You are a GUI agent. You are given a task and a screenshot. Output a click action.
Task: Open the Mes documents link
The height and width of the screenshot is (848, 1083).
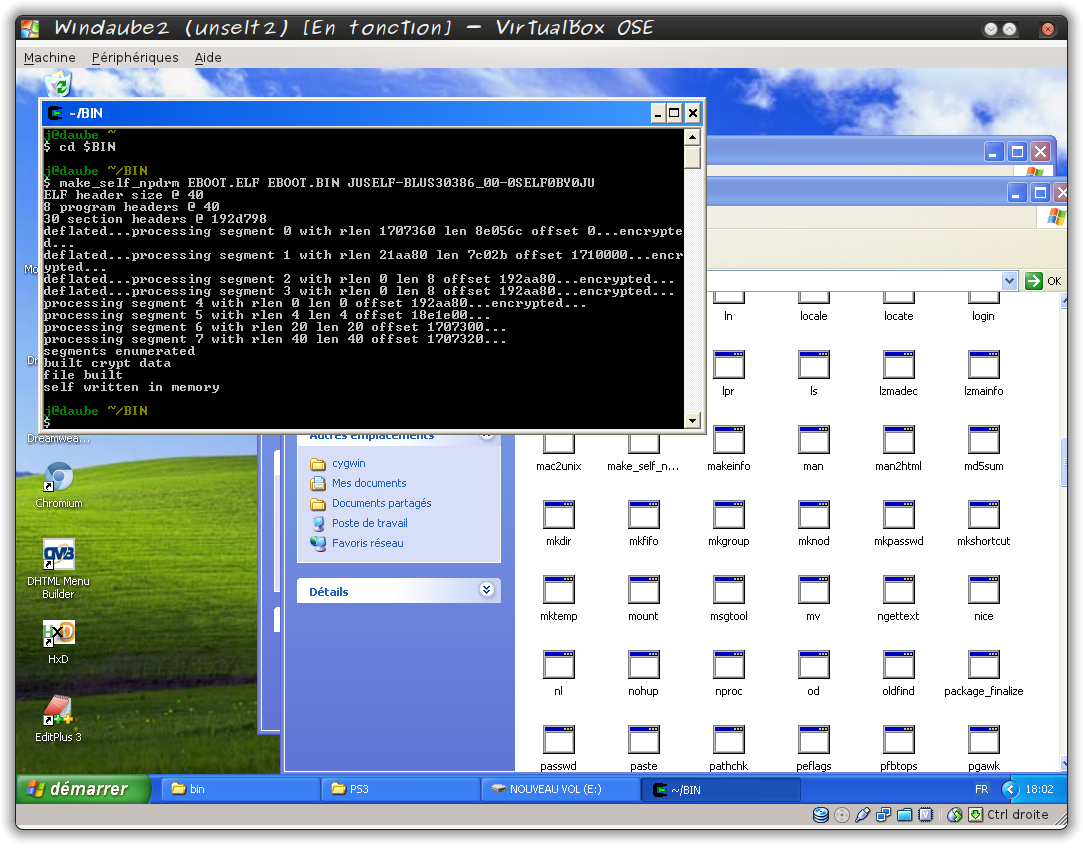pyautogui.click(x=369, y=483)
